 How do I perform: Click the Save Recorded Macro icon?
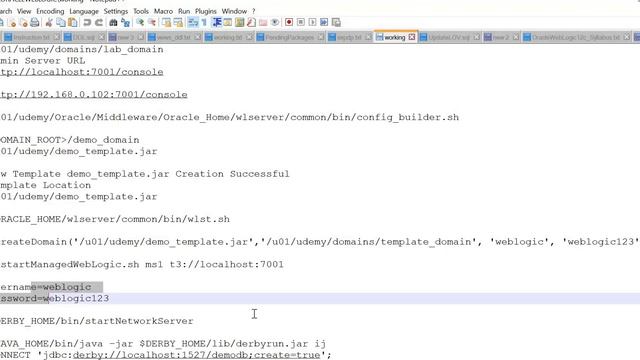coord(336,22)
